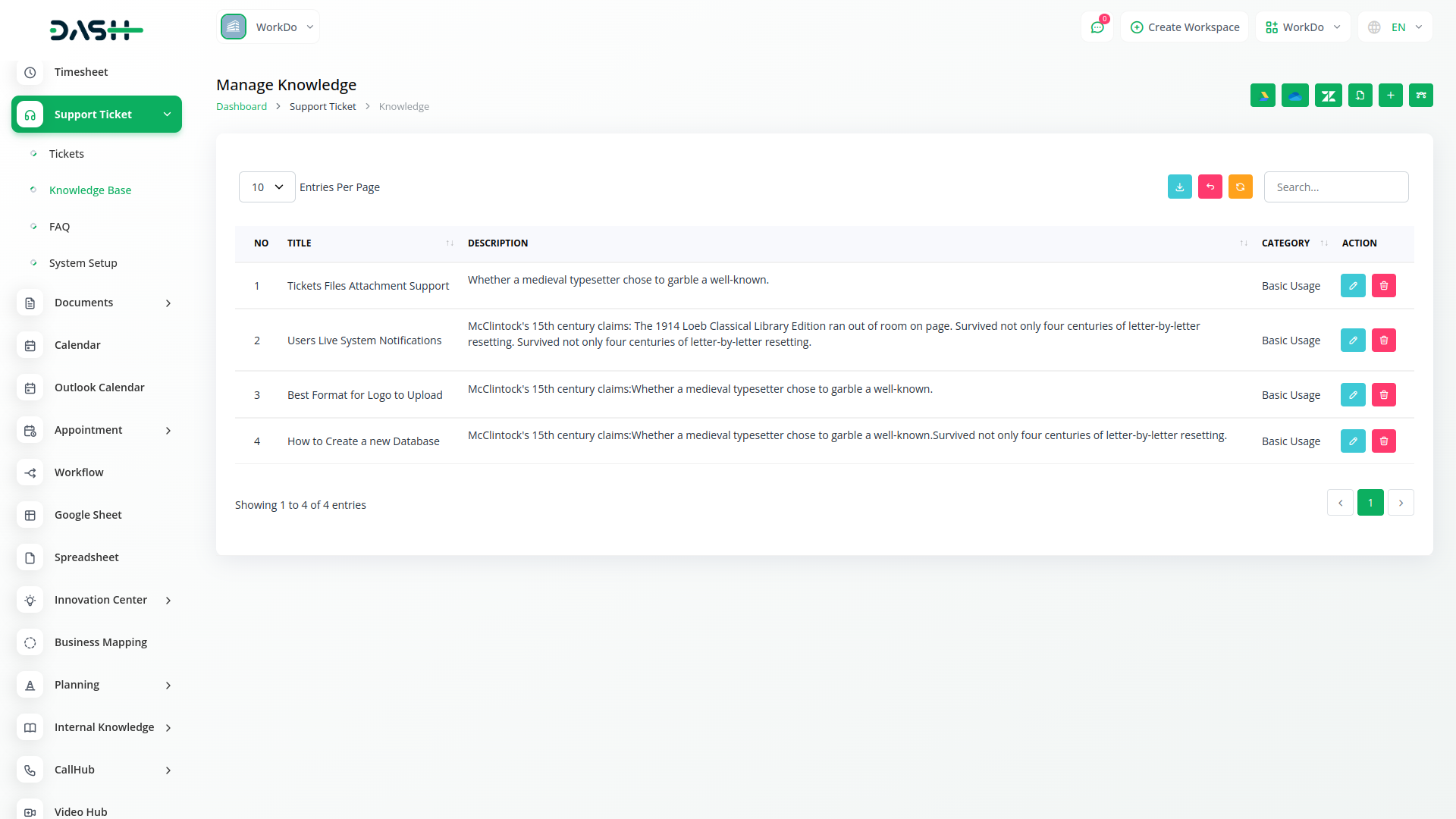Click the title 'Best Format for Logo to Upload'
The height and width of the screenshot is (819, 1456).
[x=365, y=395]
